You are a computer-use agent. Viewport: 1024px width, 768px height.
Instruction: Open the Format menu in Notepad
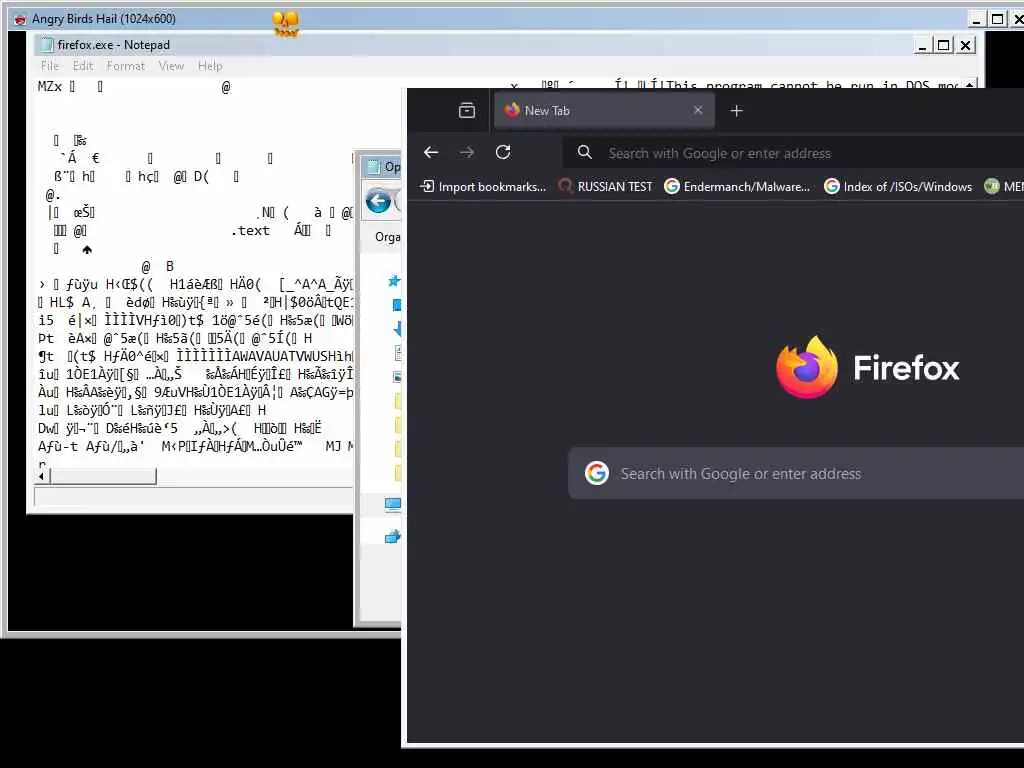point(126,66)
